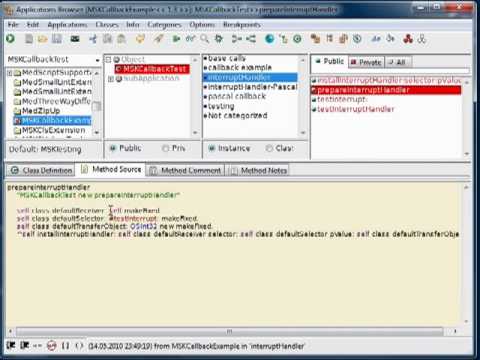Screen dimensions: 480x360
Task: Select the Priv radio button under class pane
Action: click(x=165, y=148)
